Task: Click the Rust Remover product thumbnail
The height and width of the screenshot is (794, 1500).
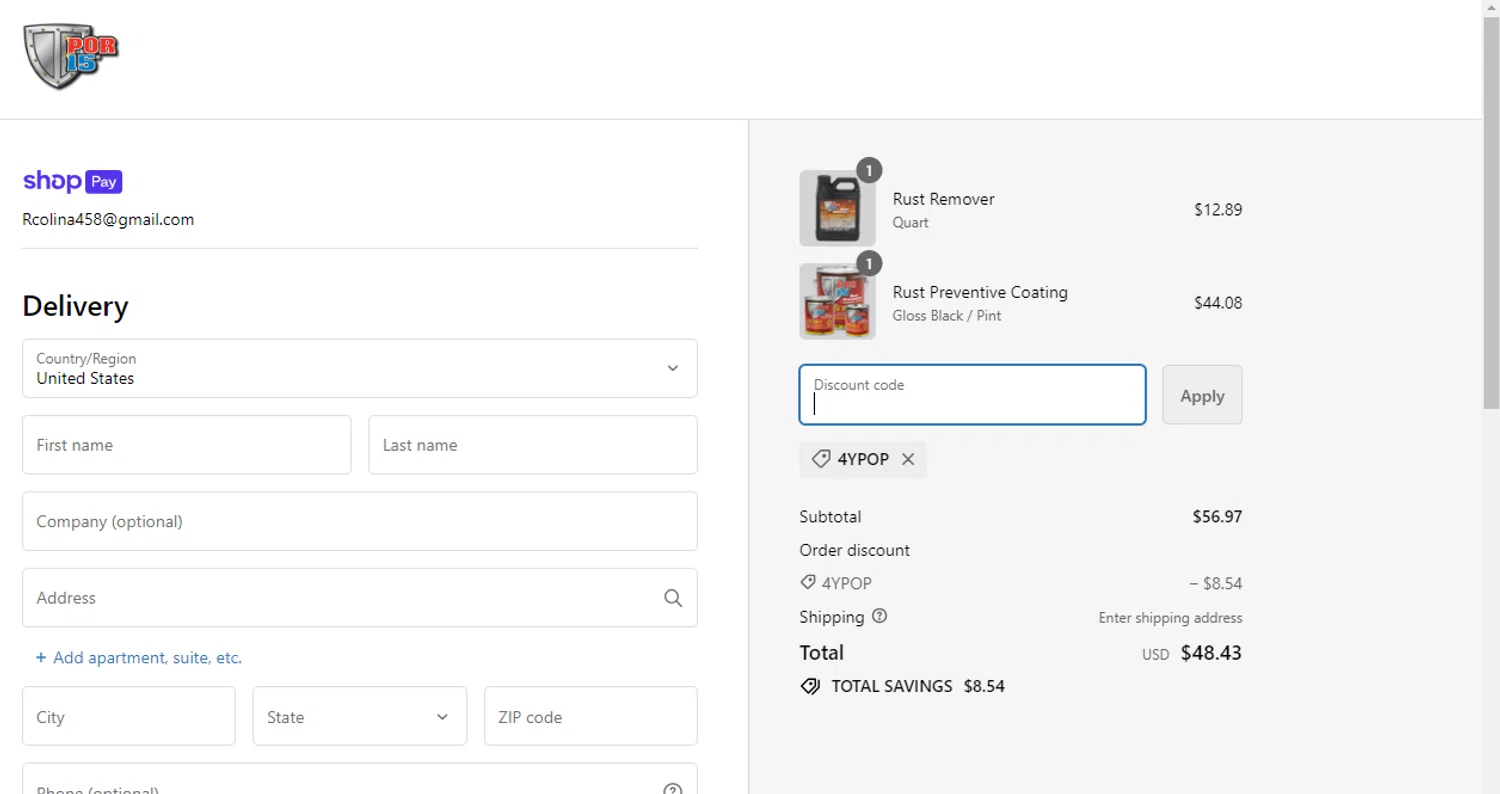Action: [x=837, y=208]
